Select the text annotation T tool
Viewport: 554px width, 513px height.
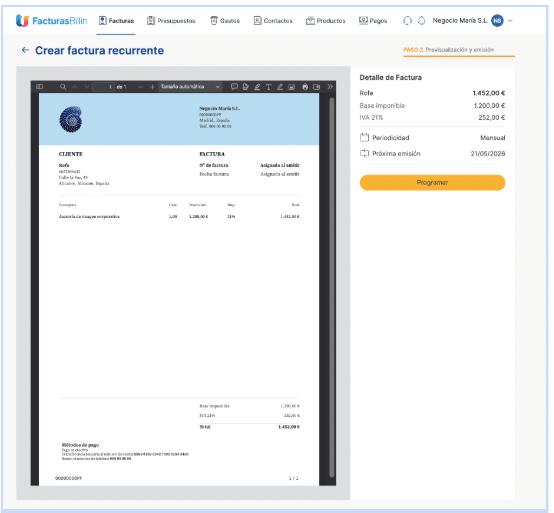(x=269, y=87)
